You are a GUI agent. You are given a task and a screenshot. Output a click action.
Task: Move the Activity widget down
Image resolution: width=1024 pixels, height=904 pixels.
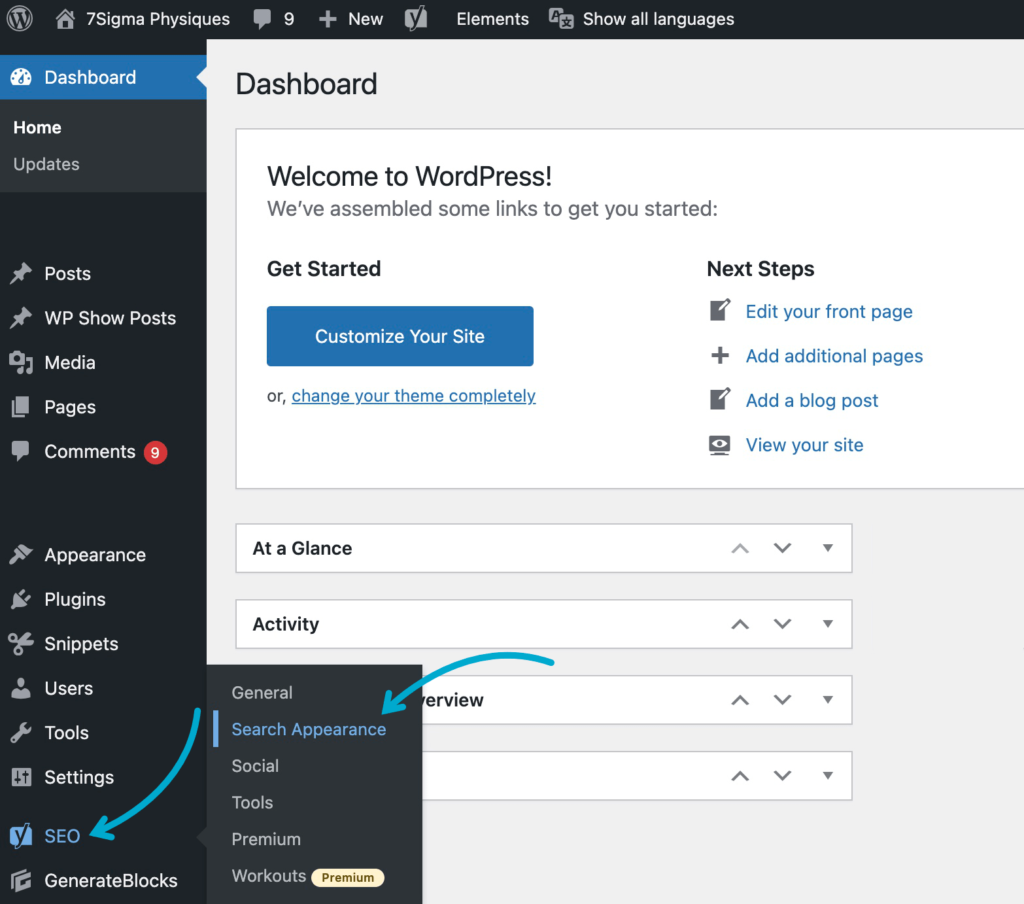[782, 624]
